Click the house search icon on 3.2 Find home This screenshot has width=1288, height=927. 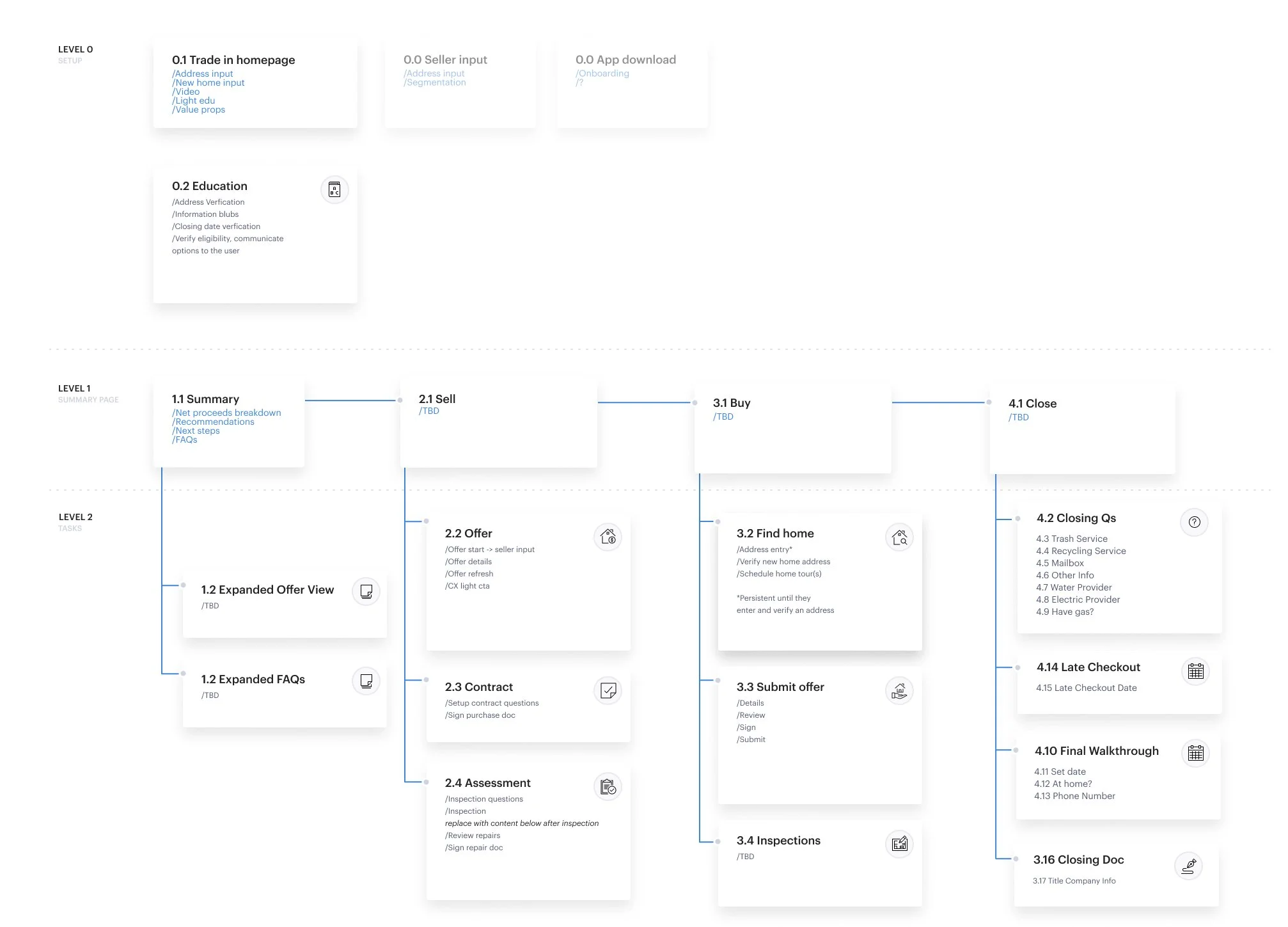[x=899, y=537]
